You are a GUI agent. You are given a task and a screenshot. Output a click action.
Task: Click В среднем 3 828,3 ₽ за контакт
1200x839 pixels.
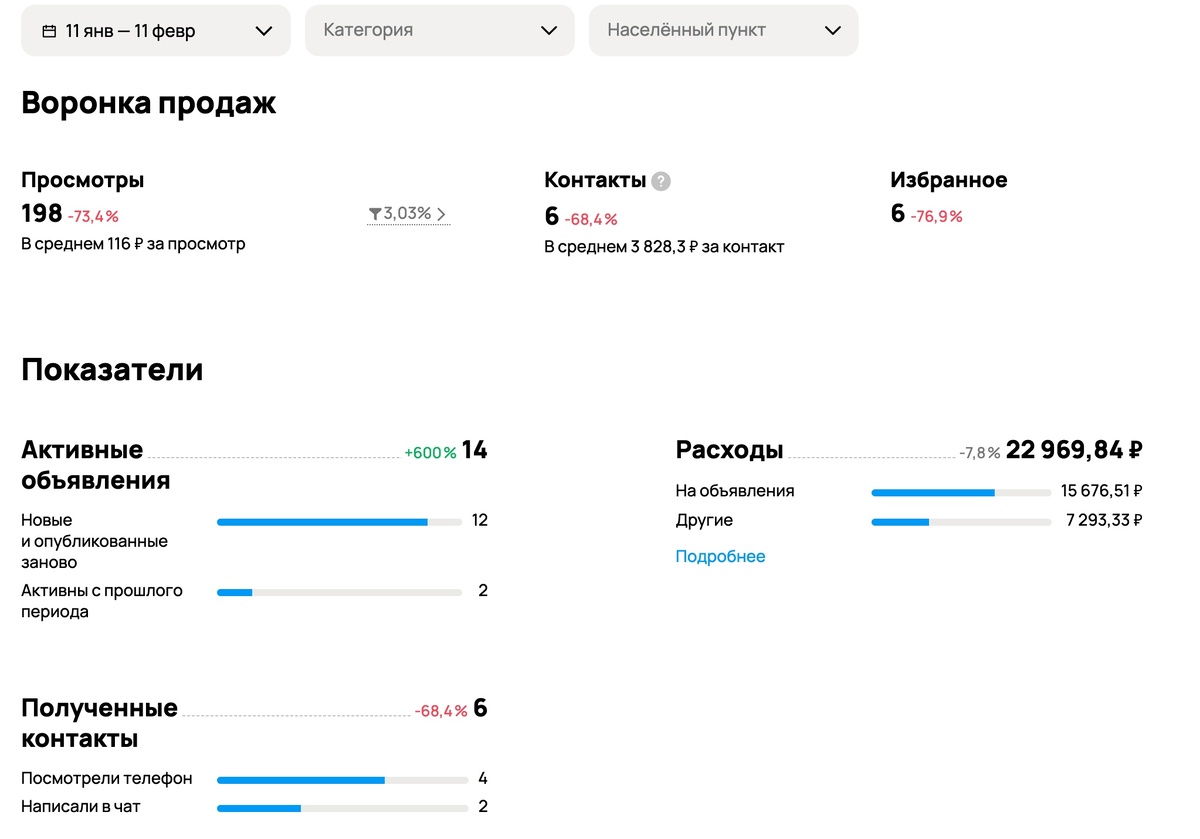664,246
